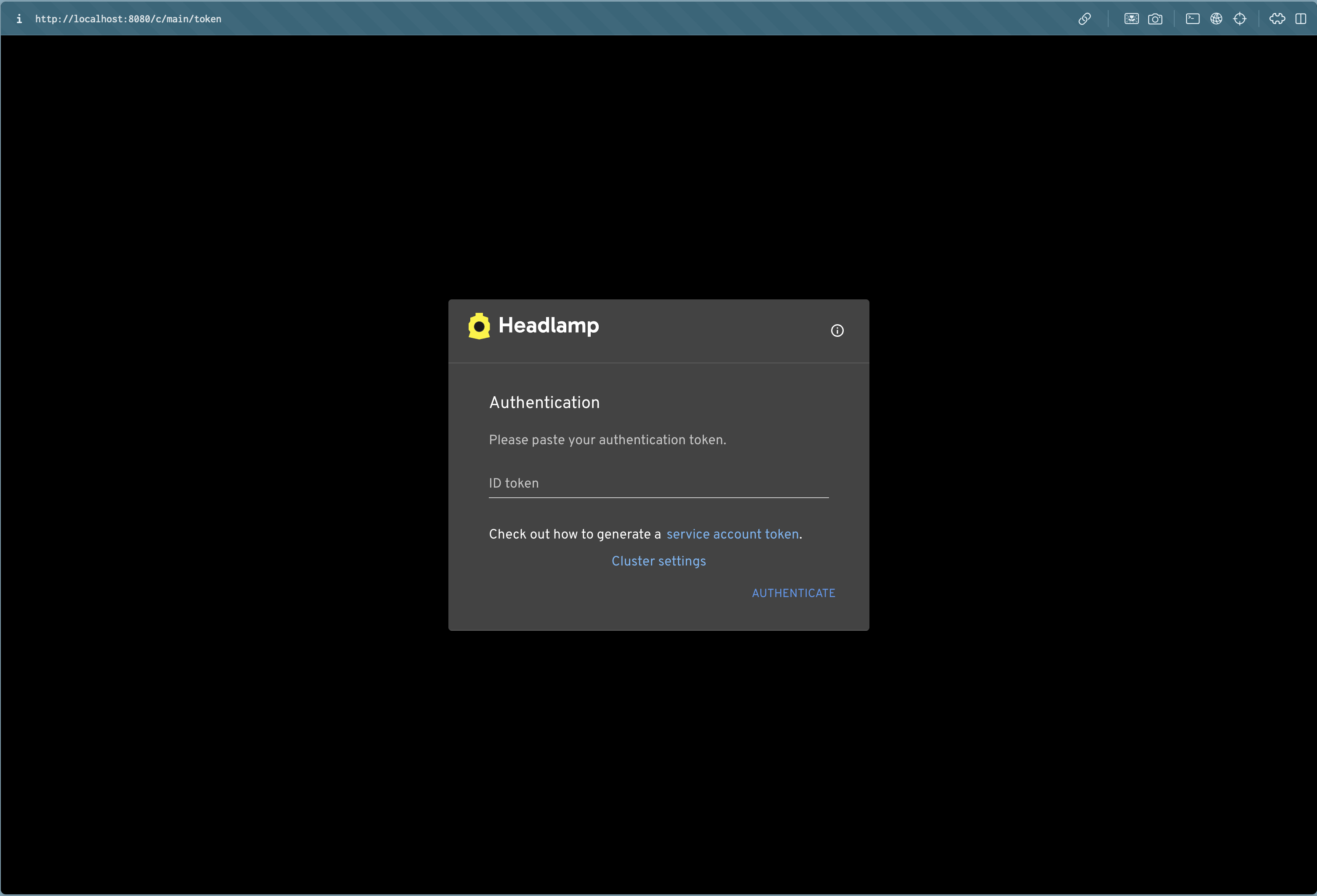Take a screenshot with camera icon

point(1155,19)
